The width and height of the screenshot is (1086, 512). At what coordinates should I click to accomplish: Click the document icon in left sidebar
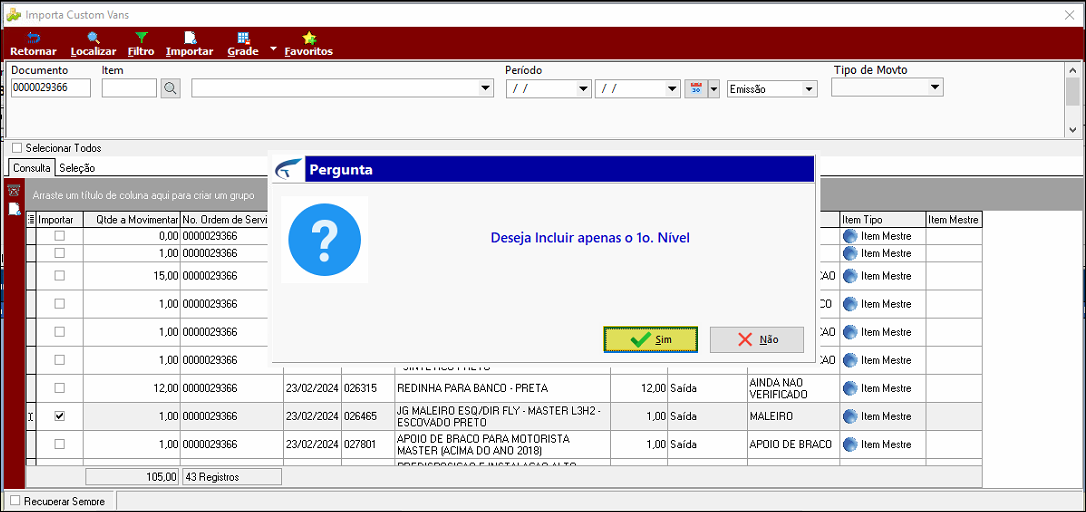14,209
